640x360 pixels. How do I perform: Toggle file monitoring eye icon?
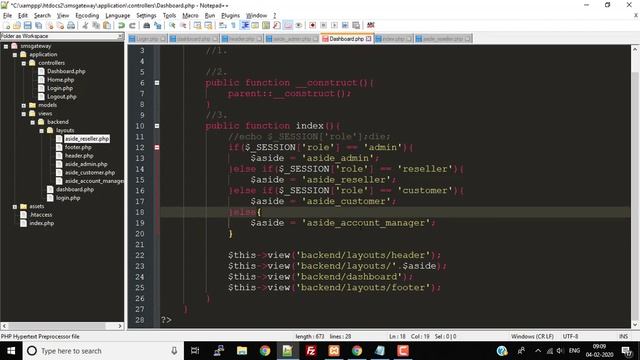pyautogui.click(x=299, y=25)
